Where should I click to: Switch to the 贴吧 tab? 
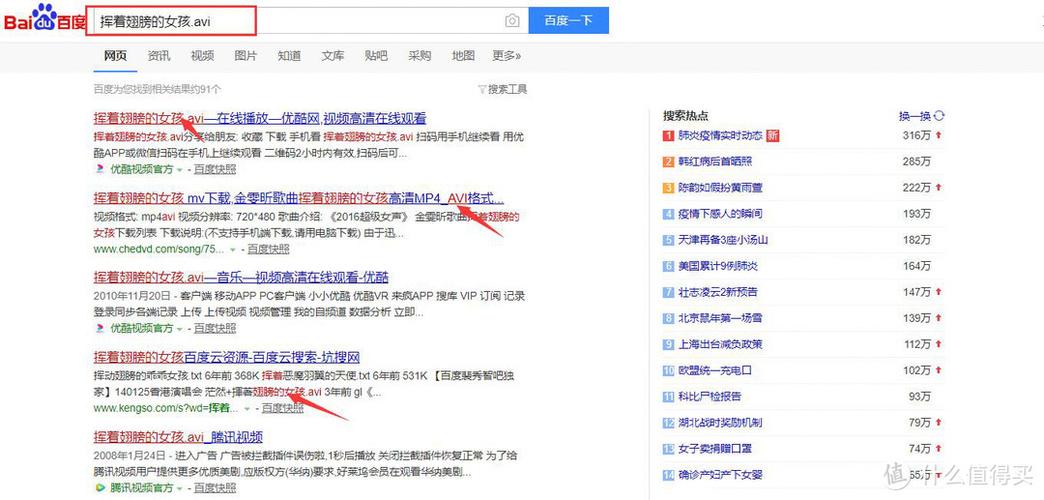click(376, 56)
